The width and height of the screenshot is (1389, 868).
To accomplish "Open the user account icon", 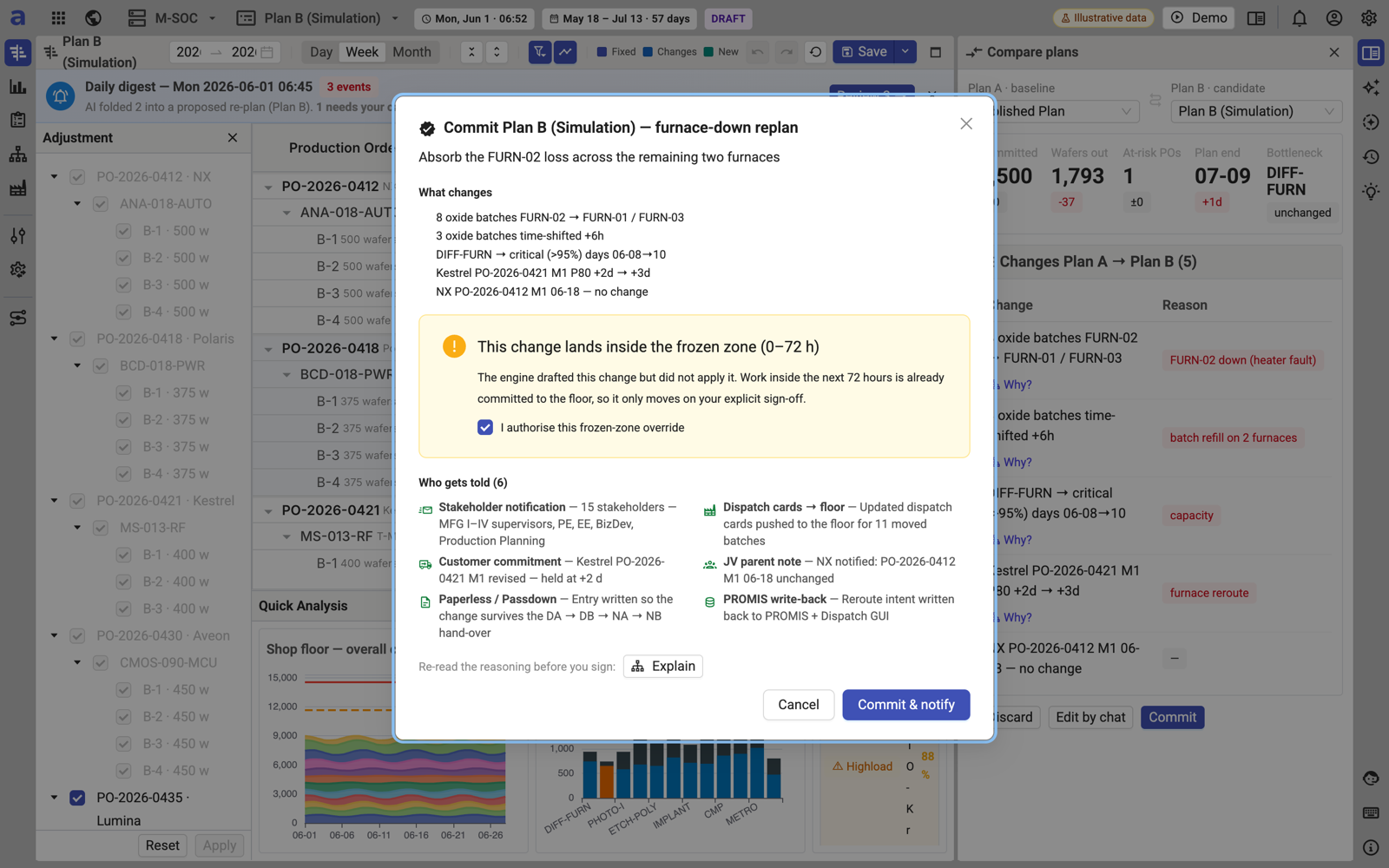I will 1334,18.
